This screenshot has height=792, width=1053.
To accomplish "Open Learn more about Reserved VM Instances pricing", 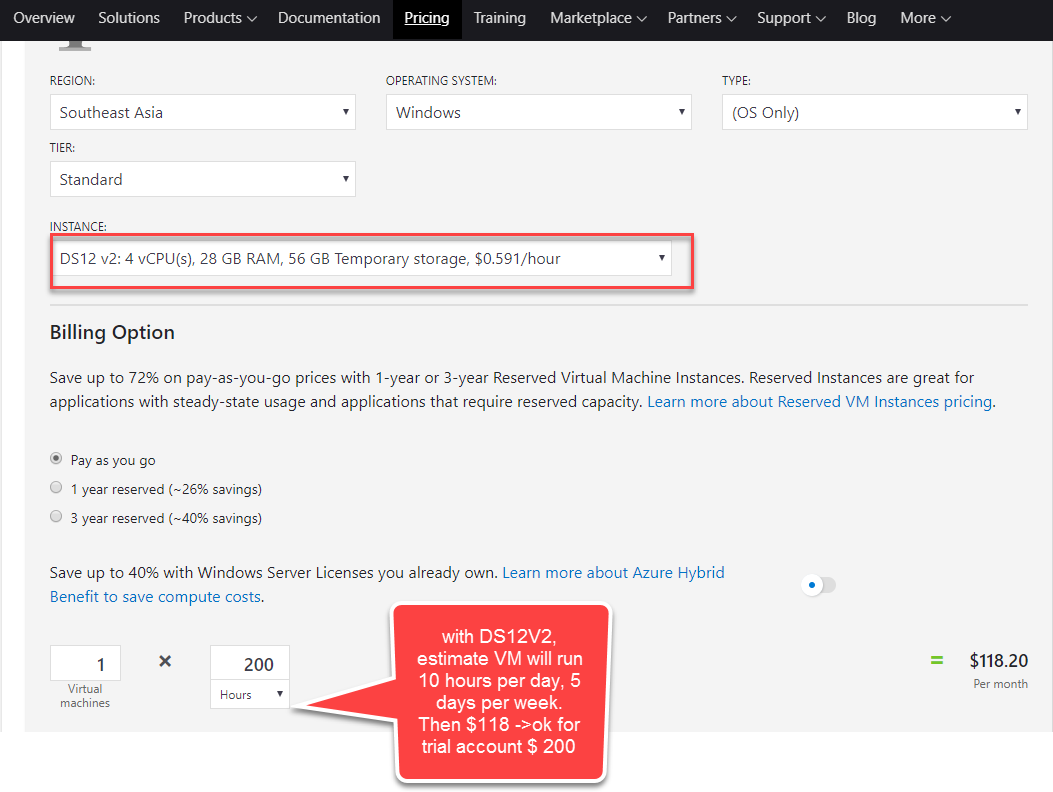I will pyautogui.click(x=819, y=402).
